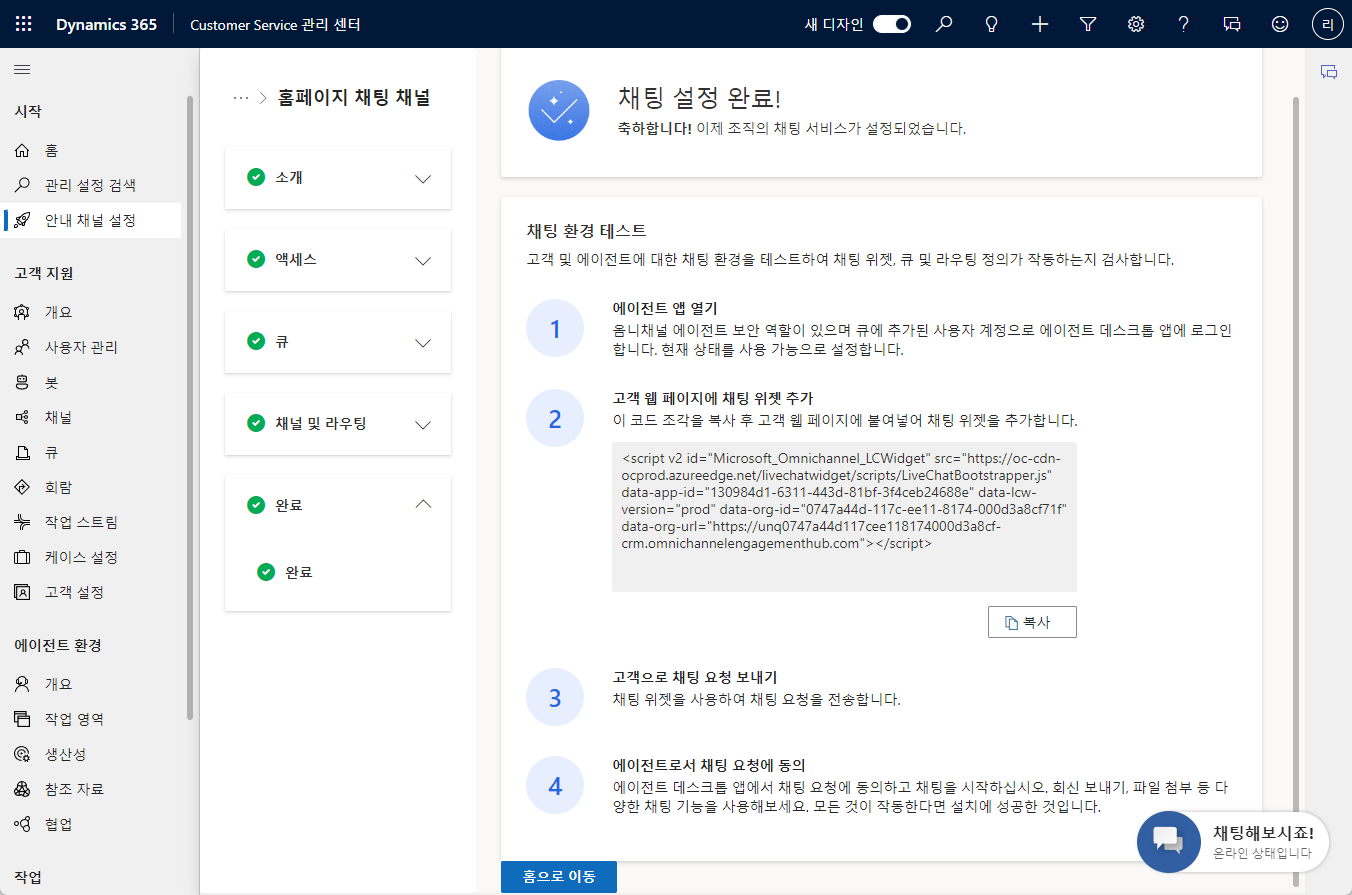Open 개요 under 고객 지원

click(91, 312)
